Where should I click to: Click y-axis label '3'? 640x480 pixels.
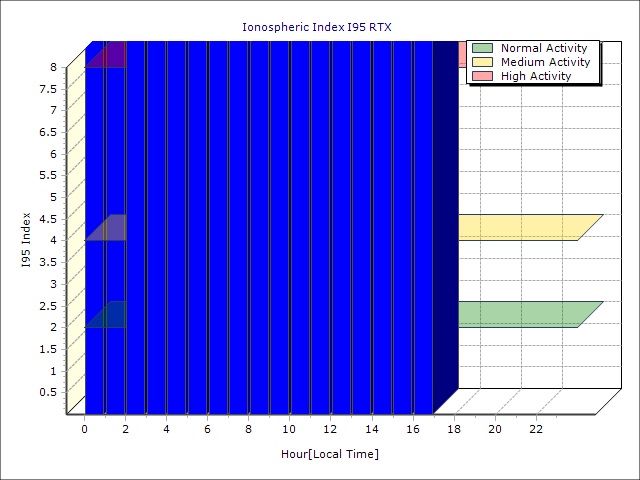tap(53, 284)
